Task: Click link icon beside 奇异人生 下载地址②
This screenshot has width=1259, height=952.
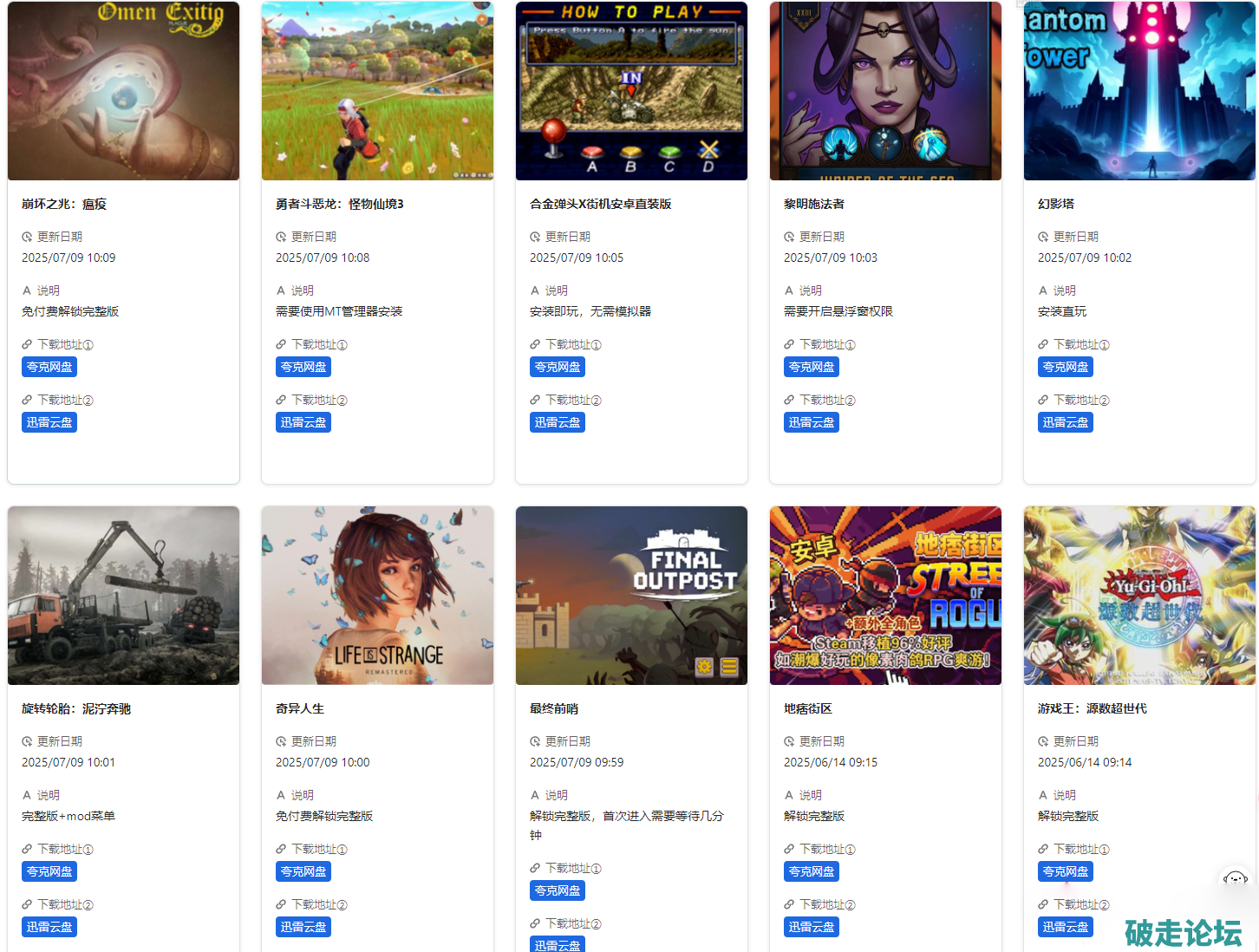Action: click(281, 904)
